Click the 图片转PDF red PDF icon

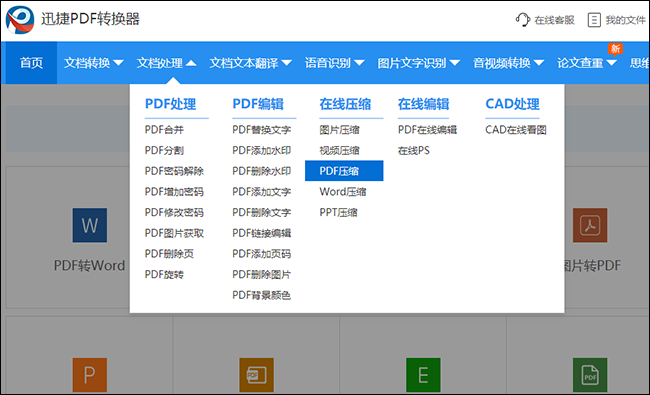(590, 225)
